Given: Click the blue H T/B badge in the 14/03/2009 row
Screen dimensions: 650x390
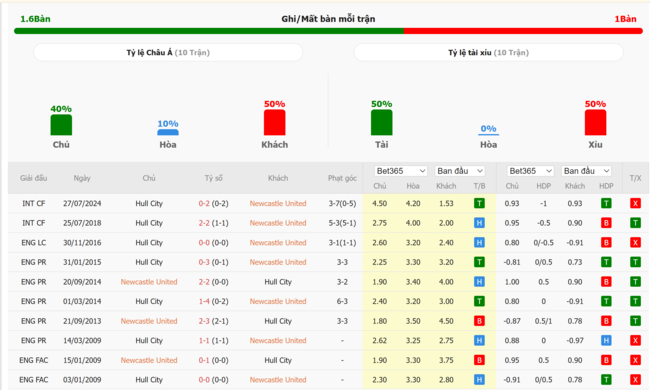Looking at the screenshot, I should pyautogui.click(x=479, y=340).
